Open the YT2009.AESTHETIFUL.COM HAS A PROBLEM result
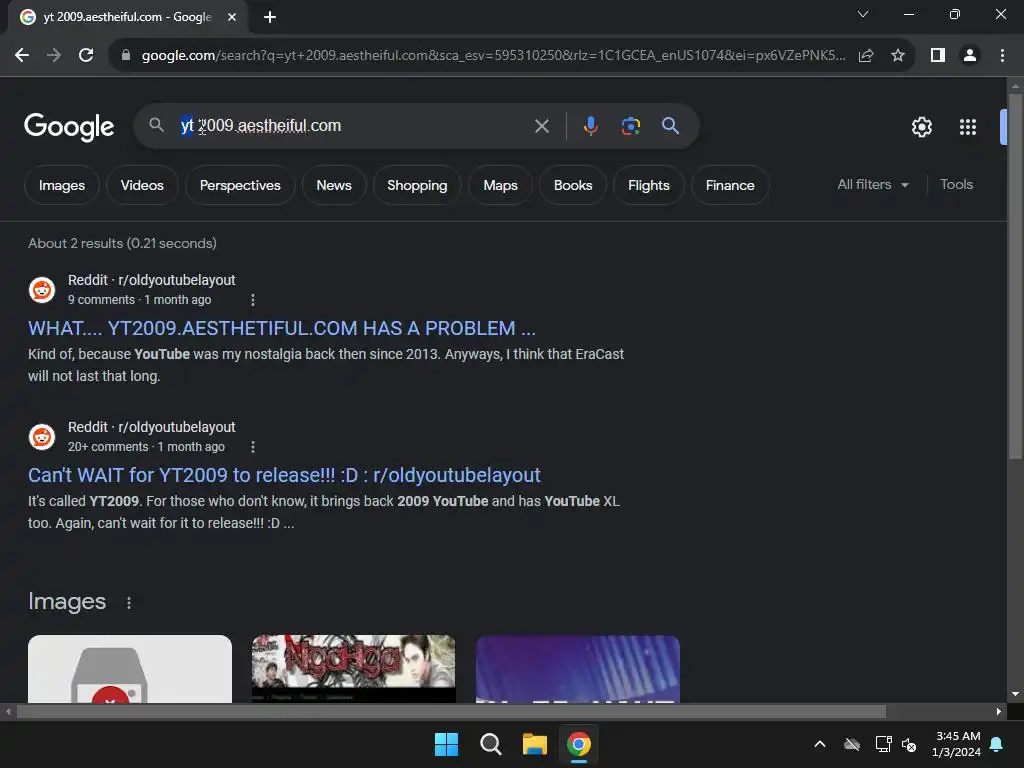Screen dimensions: 1024x768 [282, 328]
